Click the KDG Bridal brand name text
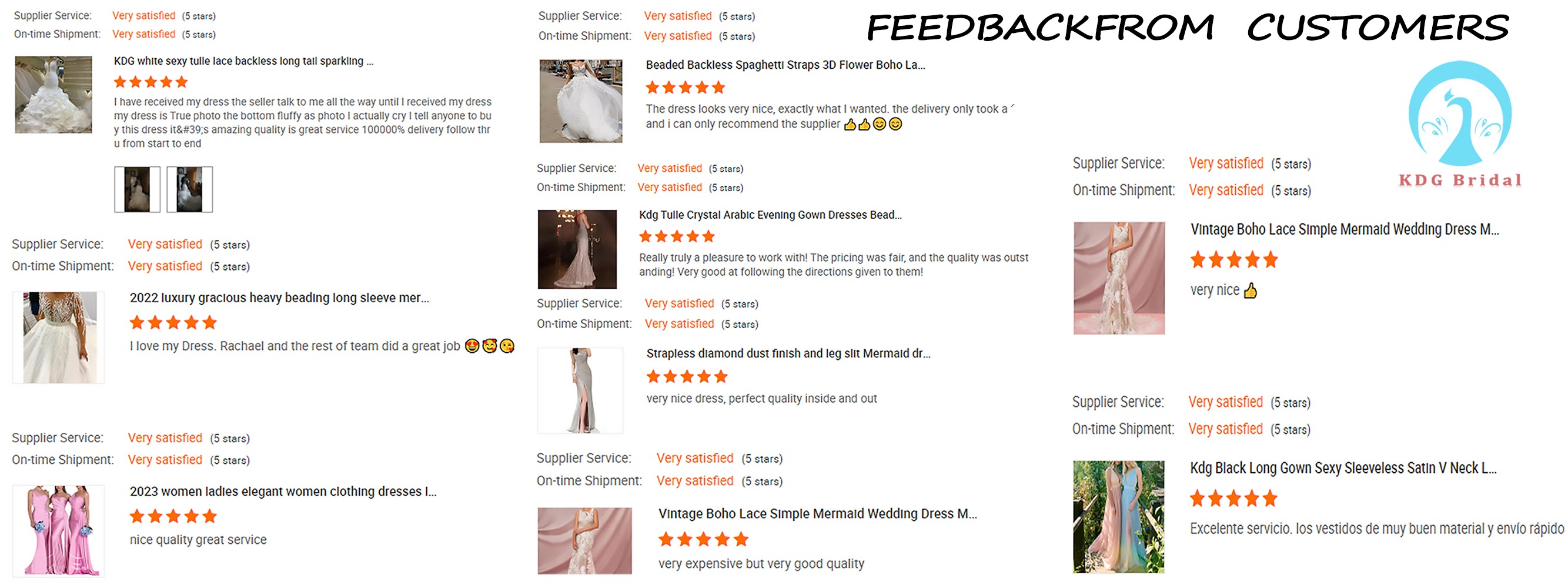 [1460, 180]
